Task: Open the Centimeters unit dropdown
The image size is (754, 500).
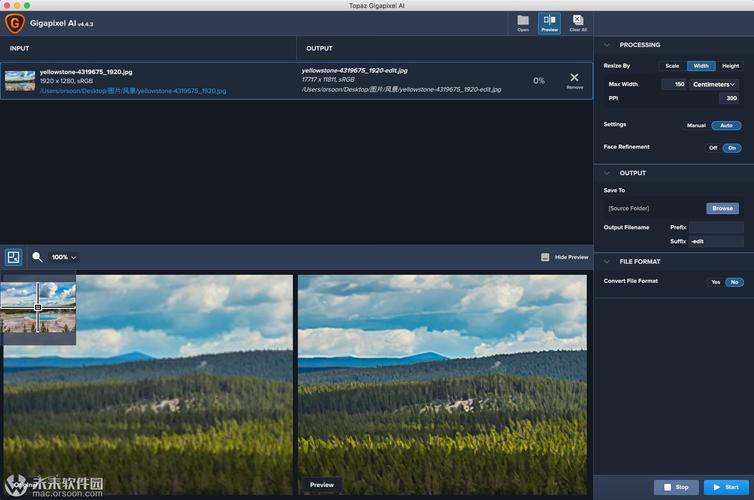Action: [x=714, y=84]
